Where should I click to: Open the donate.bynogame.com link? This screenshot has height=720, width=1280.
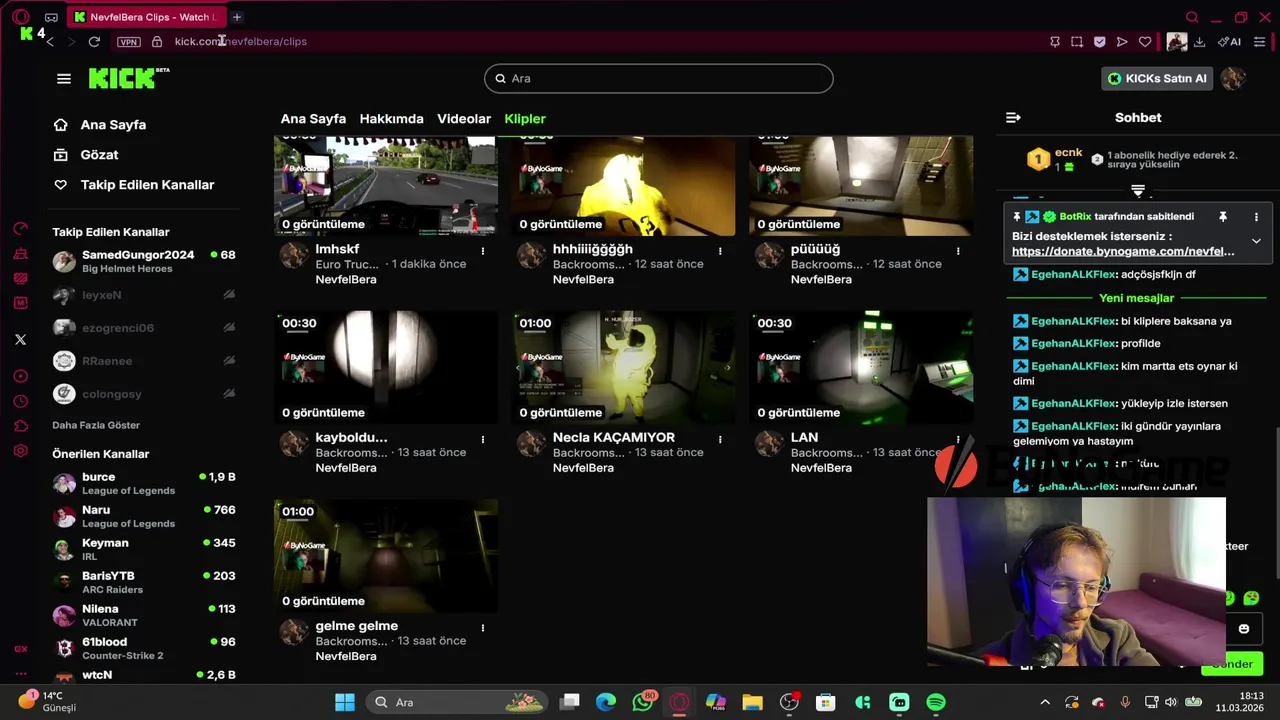pyautogui.click(x=1123, y=252)
